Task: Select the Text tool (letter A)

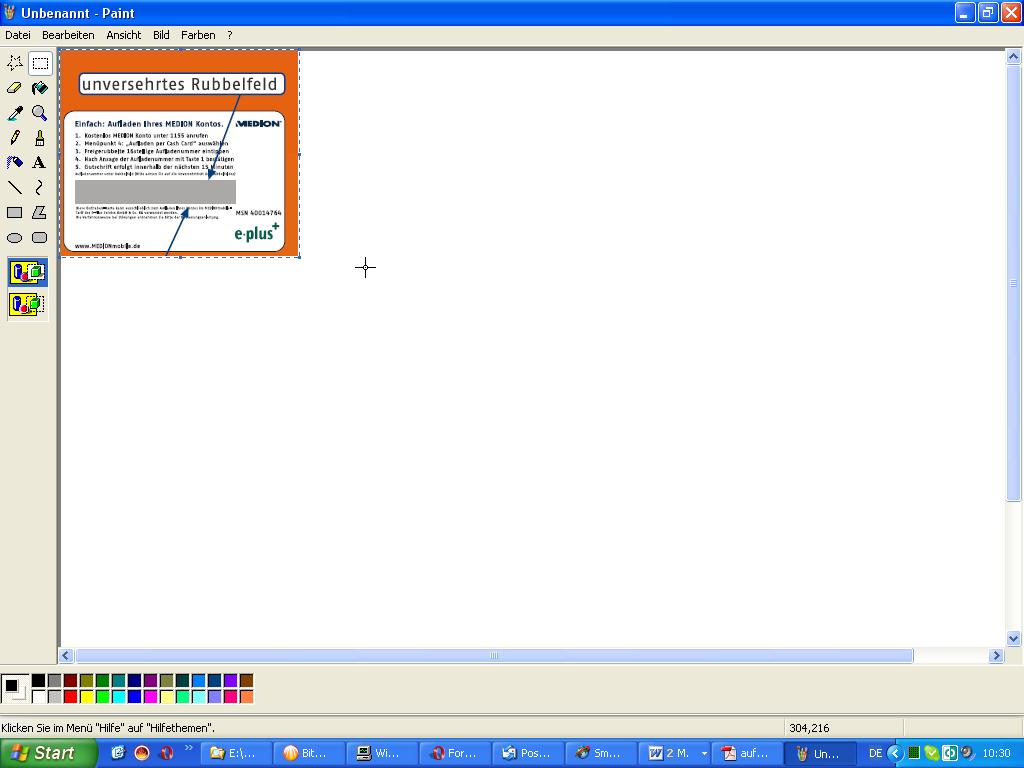Action: point(40,163)
